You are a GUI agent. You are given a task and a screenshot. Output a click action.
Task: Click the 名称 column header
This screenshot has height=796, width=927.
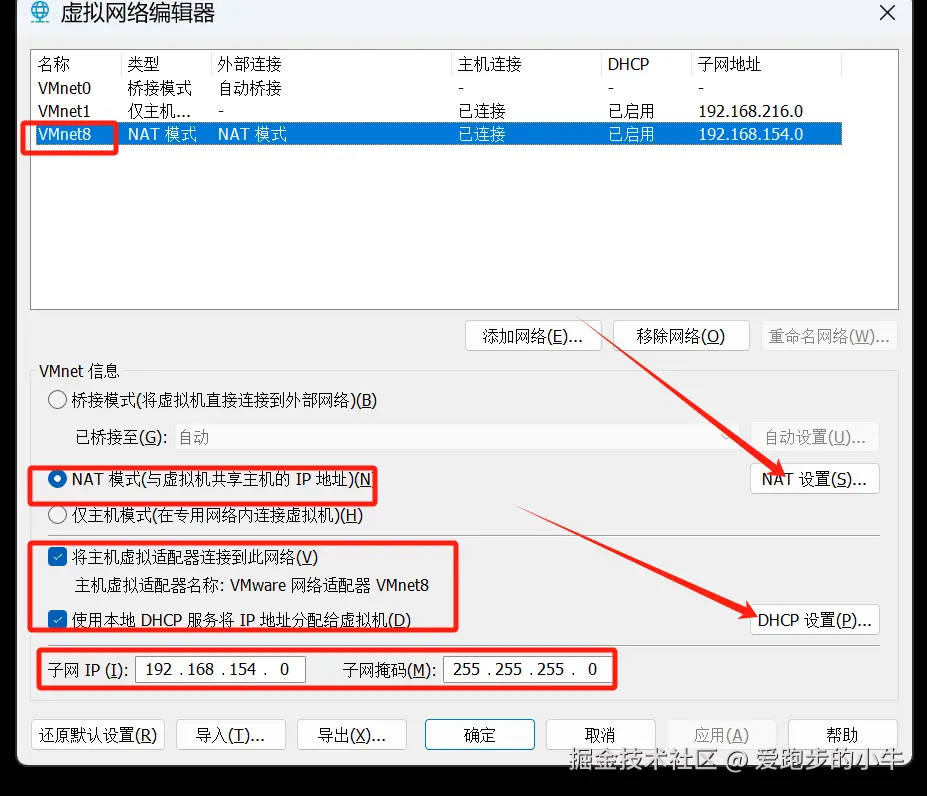[77, 64]
